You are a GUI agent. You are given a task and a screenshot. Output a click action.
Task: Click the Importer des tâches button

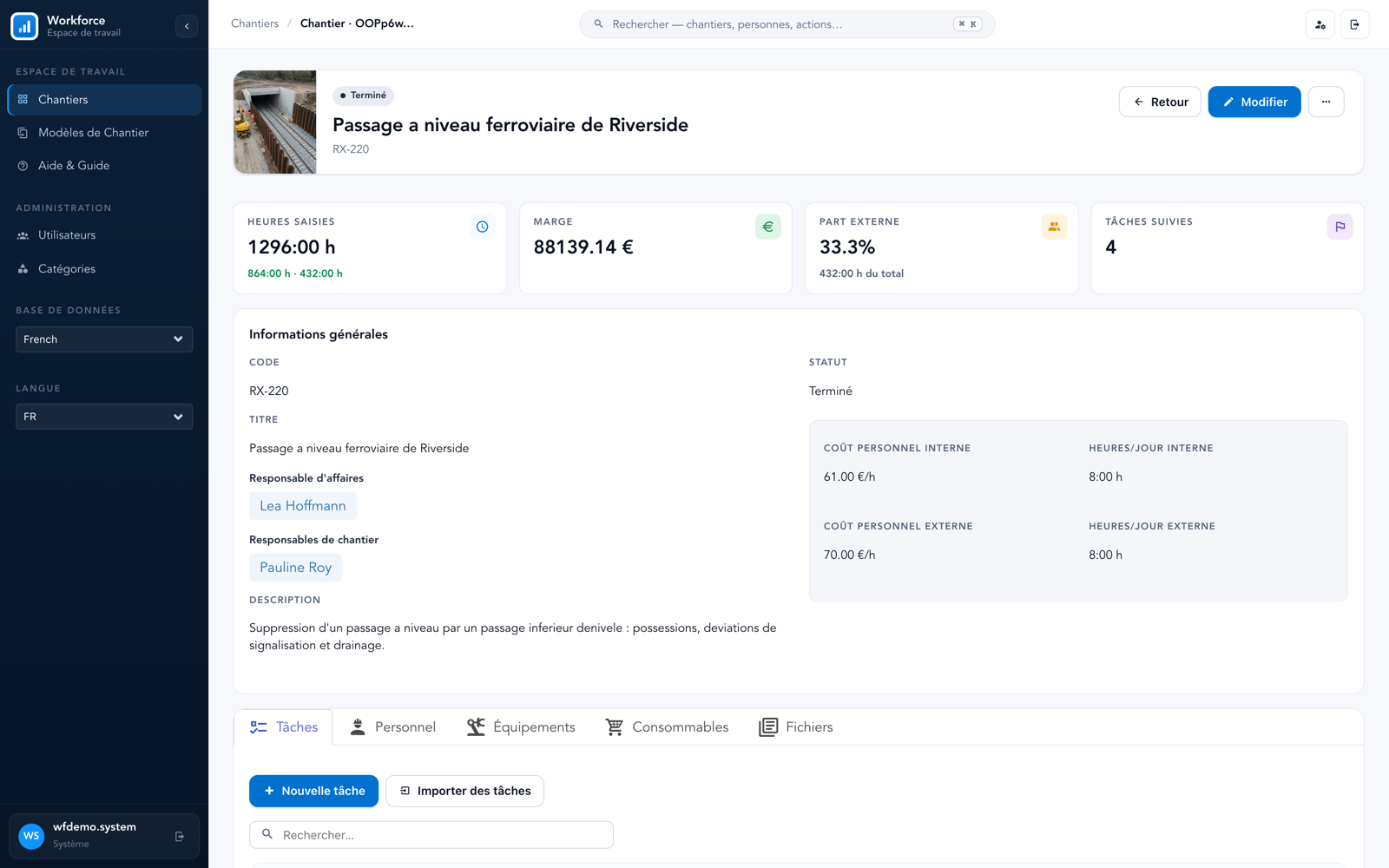click(464, 791)
